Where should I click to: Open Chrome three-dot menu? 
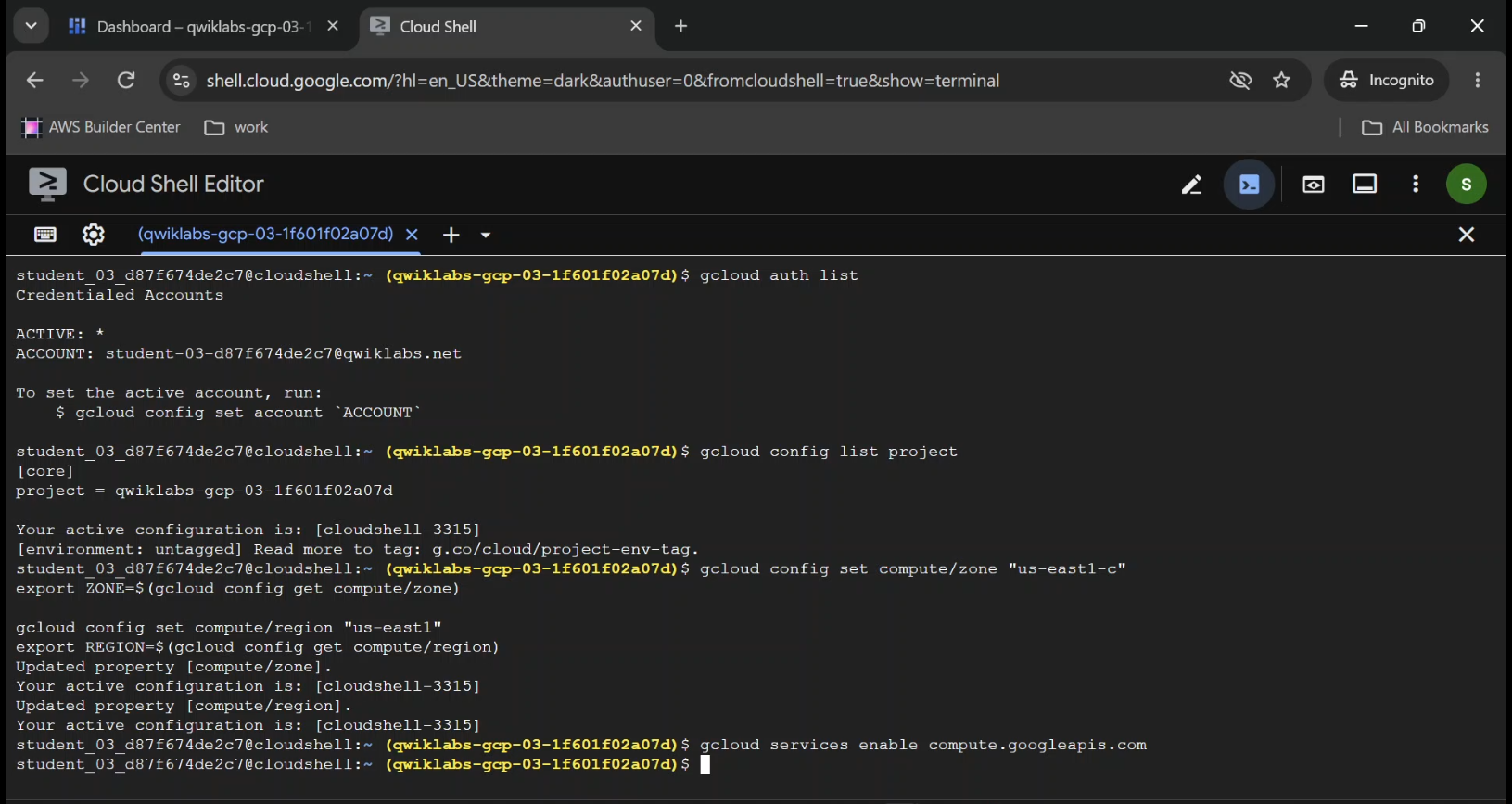pos(1478,81)
